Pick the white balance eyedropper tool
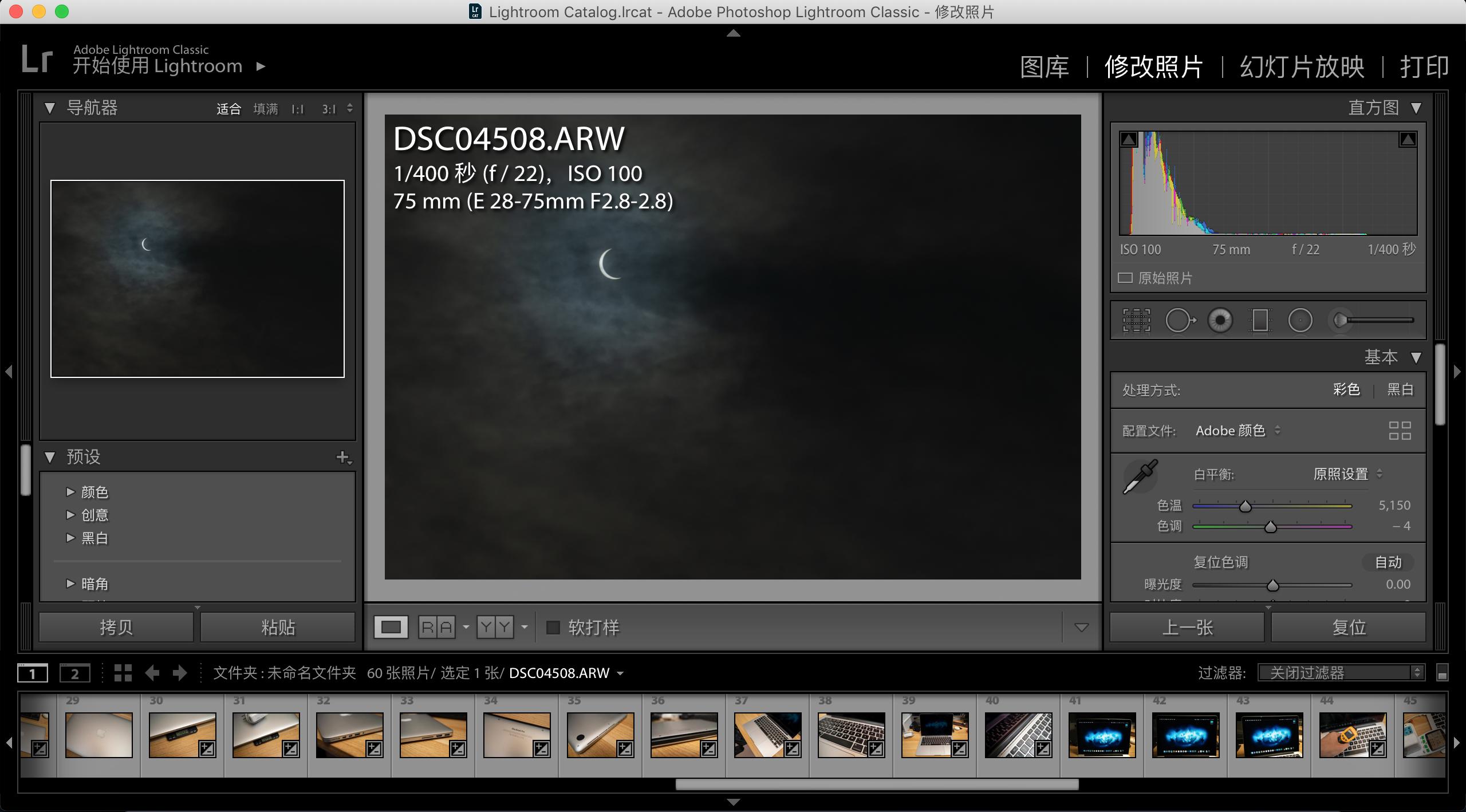Image resolution: width=1466 pixels, height=812 pixels. (1140, 476)
